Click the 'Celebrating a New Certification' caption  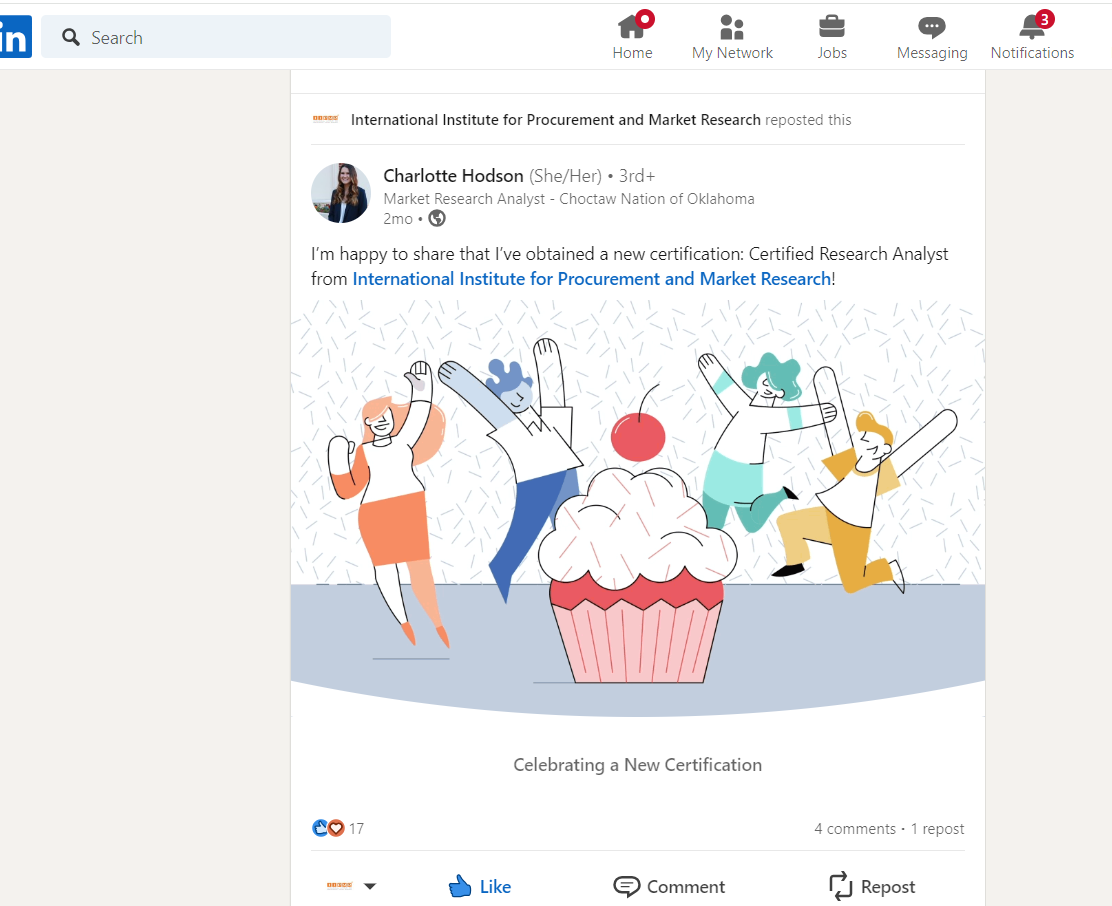coord(638,765)
